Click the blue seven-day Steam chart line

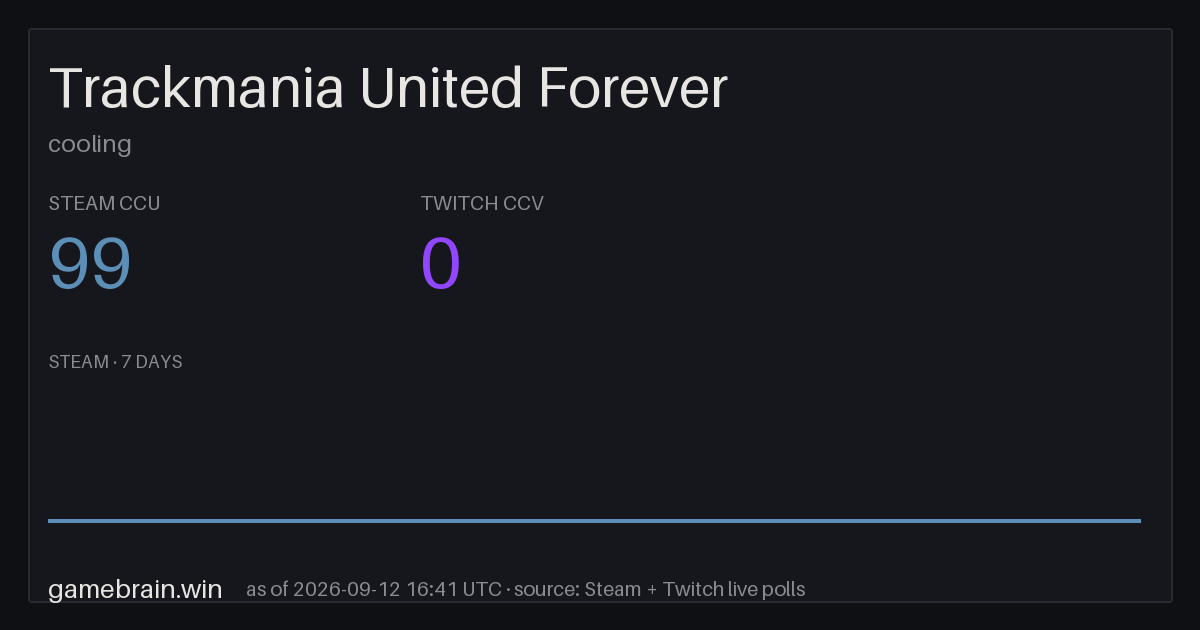click(594, 520)
